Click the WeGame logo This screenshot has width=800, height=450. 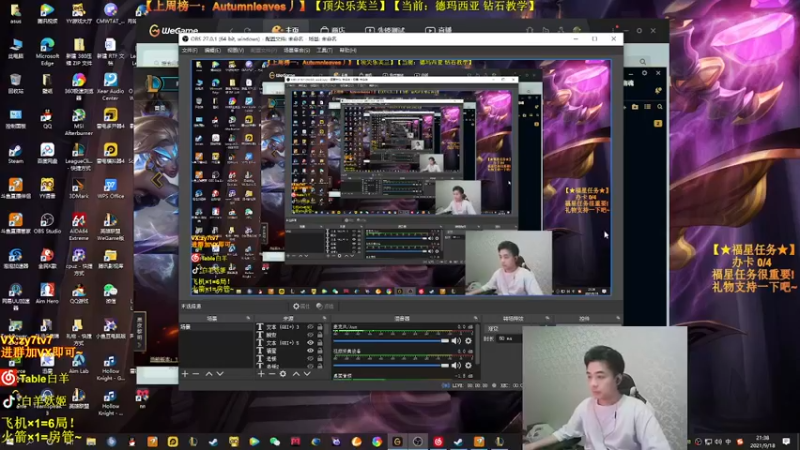pyautogui.click(x=173, y=31)
